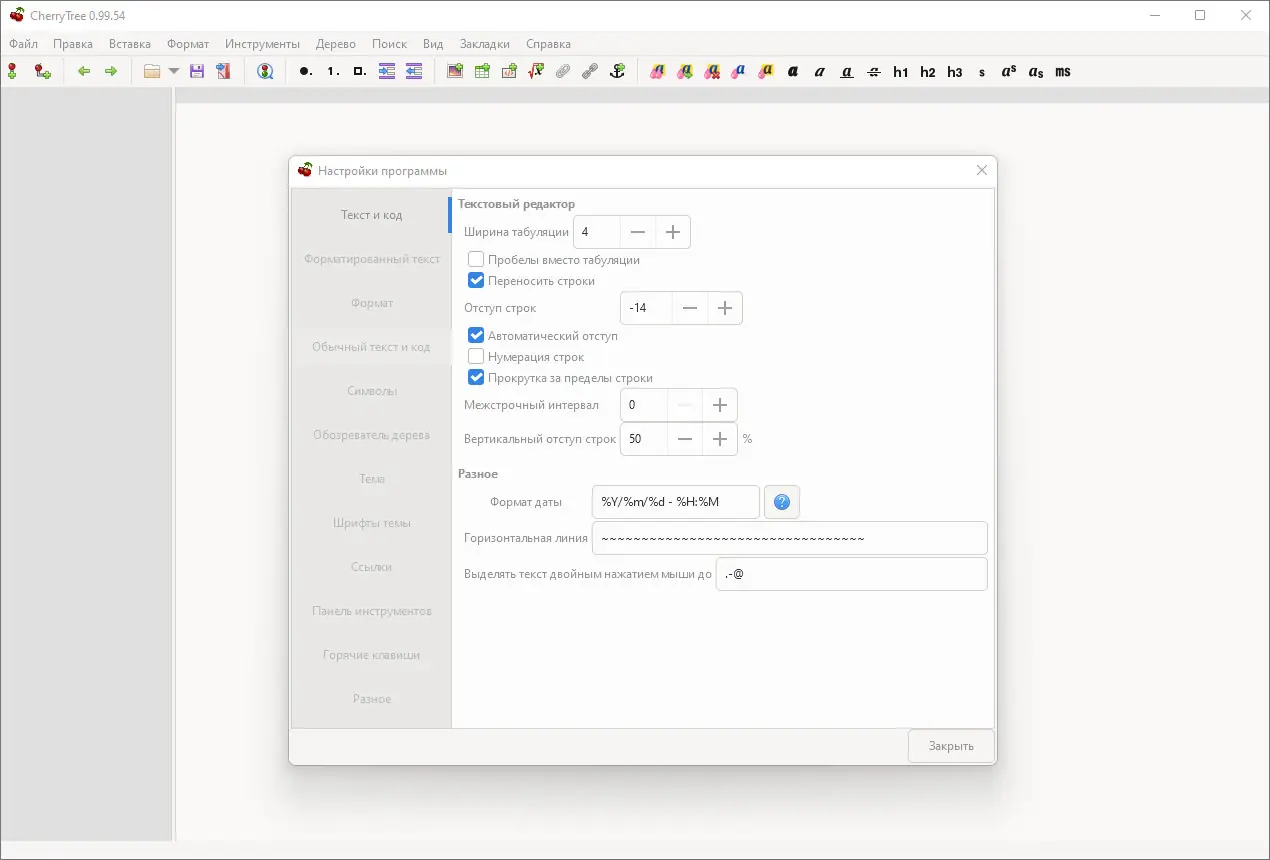Go forward with green right arrow
The height and width of the screenshot is (860, 1270).
click(x=111, y=71)
